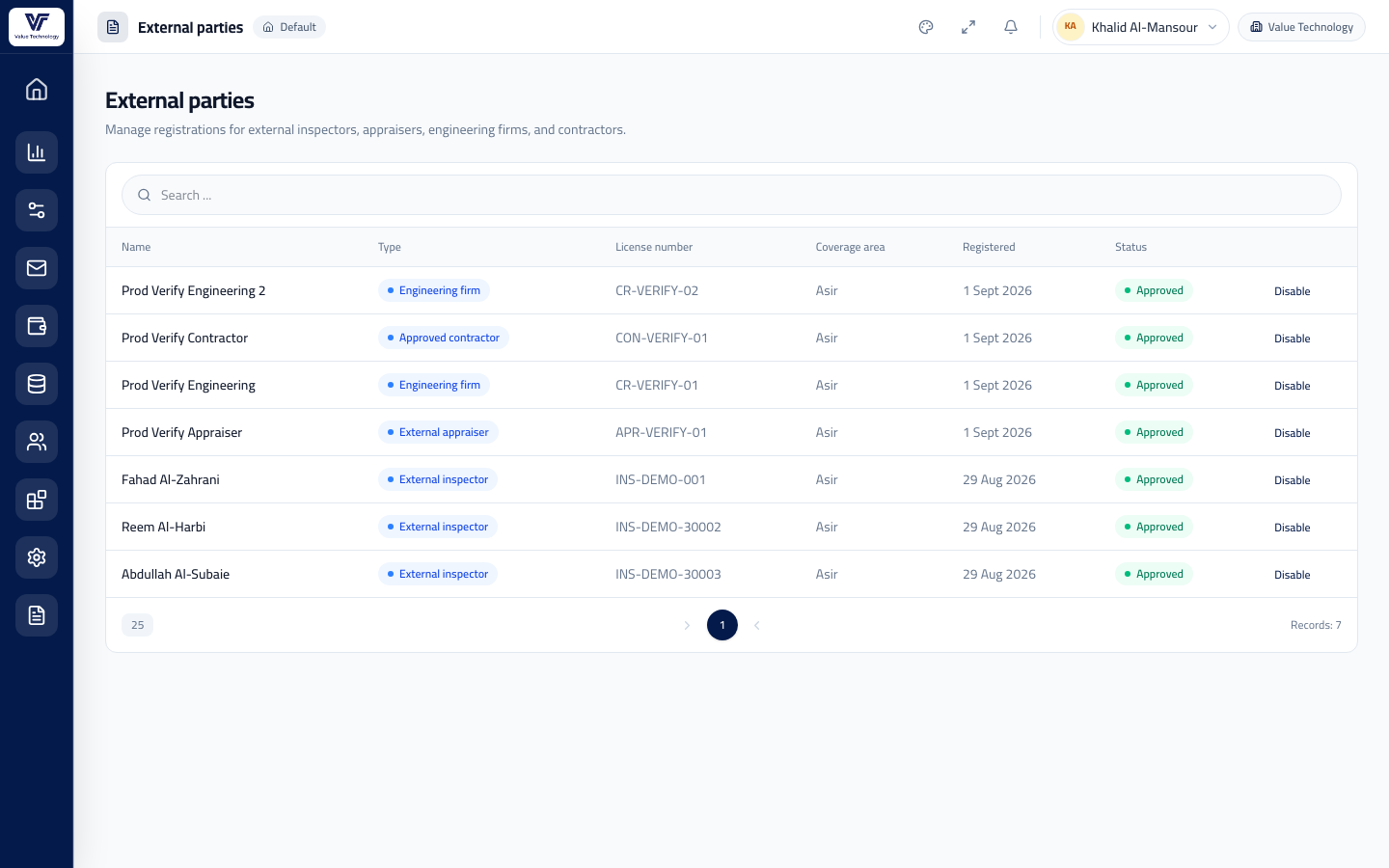
Task: Open the document sidebar icon at bottom
Action: tap(37, 615)
